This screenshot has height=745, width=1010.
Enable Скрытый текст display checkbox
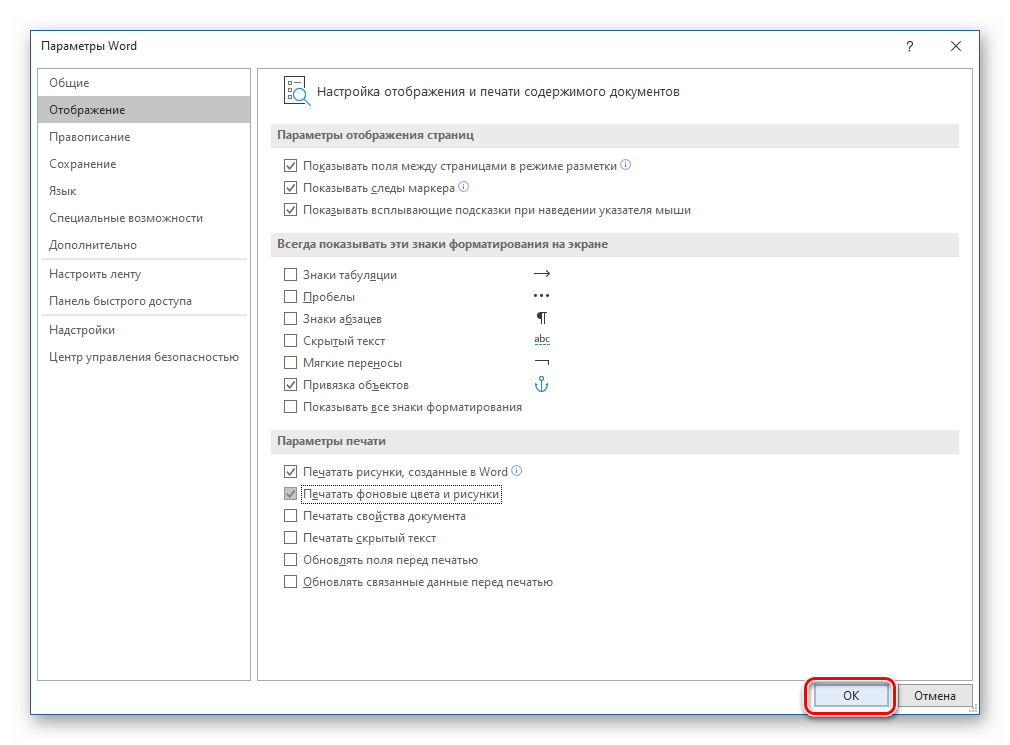[291, 341]
